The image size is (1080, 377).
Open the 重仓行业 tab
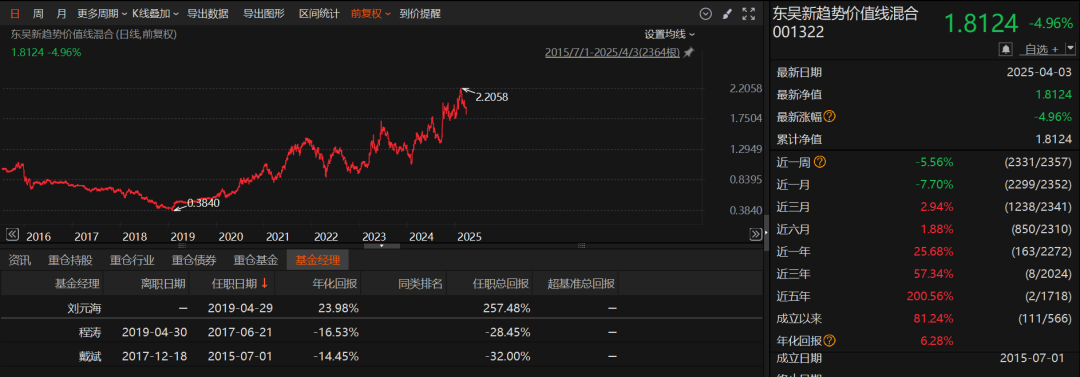point(132,260)
